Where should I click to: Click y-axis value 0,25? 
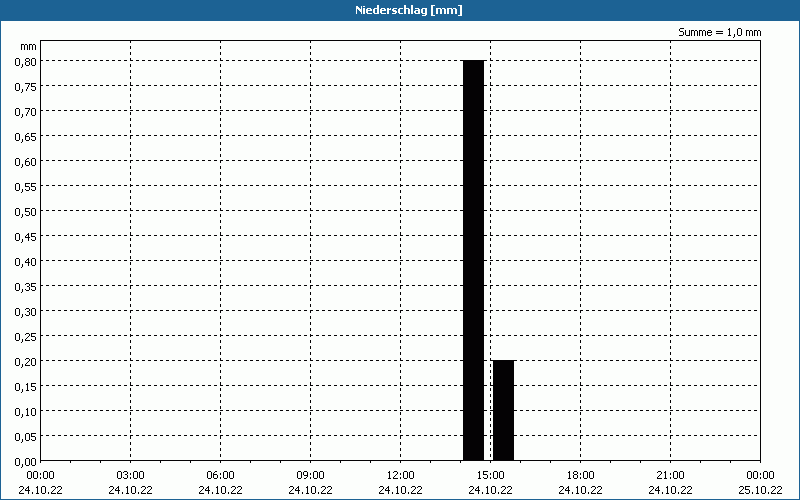26,337
